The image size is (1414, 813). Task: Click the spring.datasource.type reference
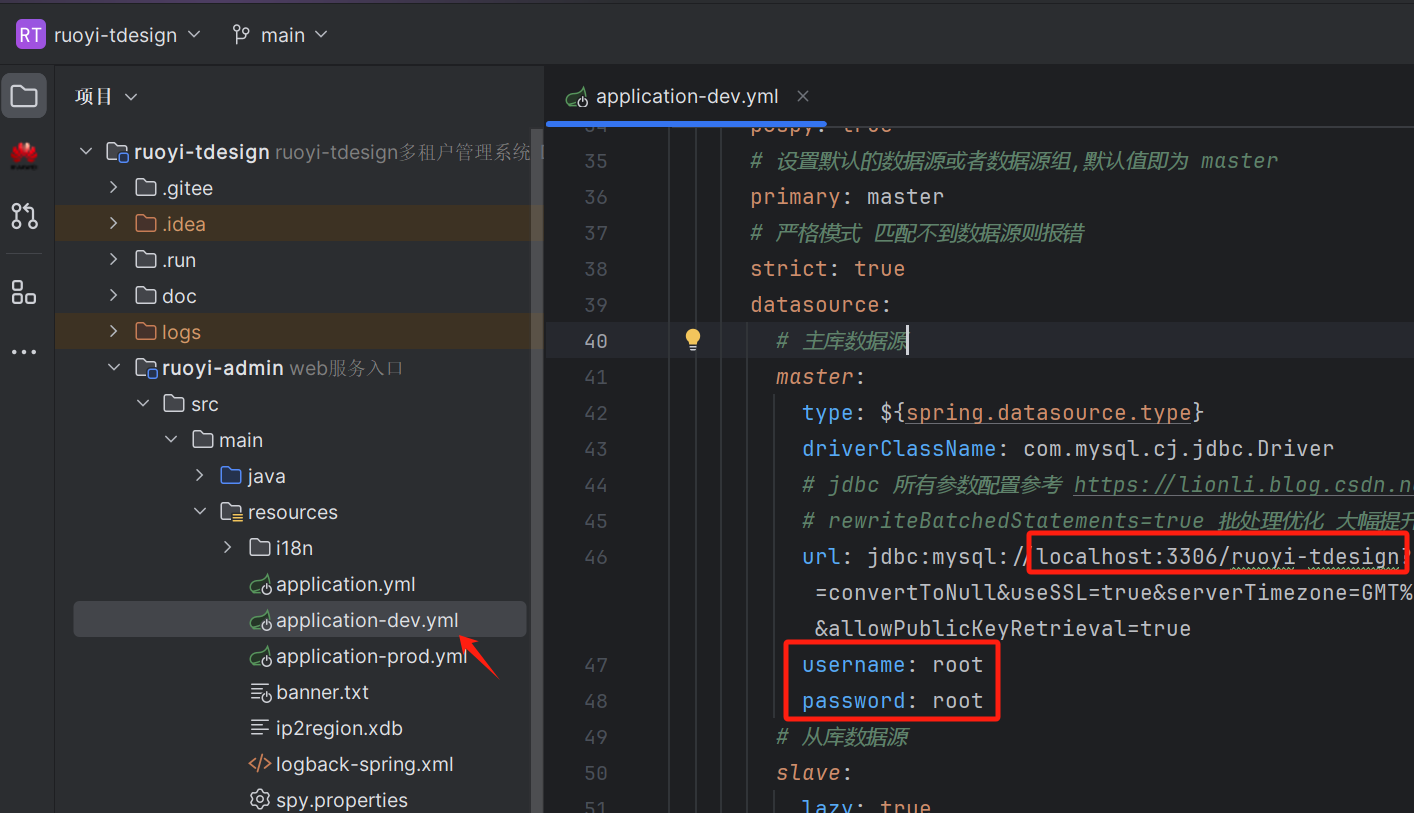point(1049,413)
